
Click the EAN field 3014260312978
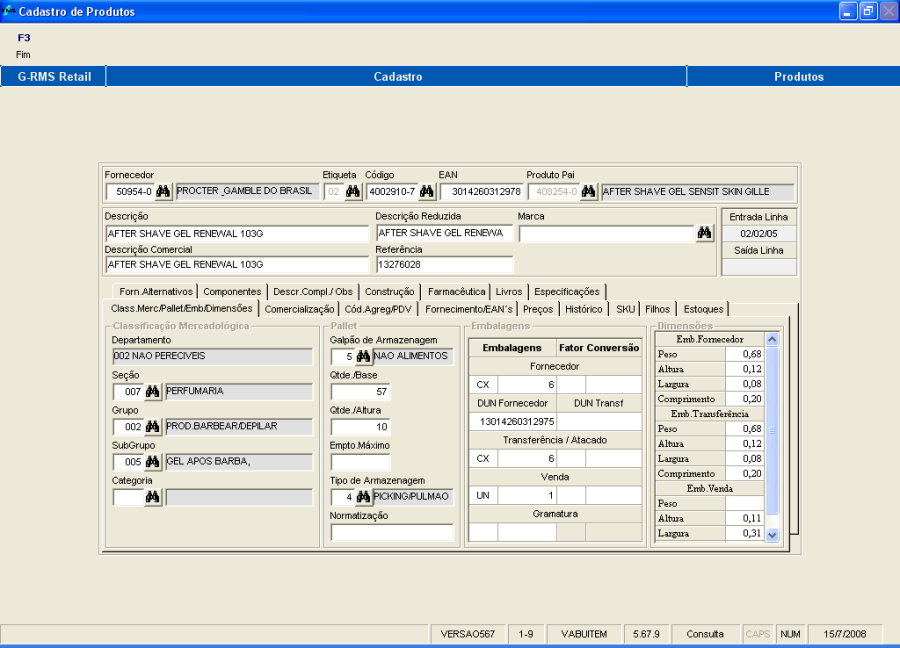[x=482, y=192]
